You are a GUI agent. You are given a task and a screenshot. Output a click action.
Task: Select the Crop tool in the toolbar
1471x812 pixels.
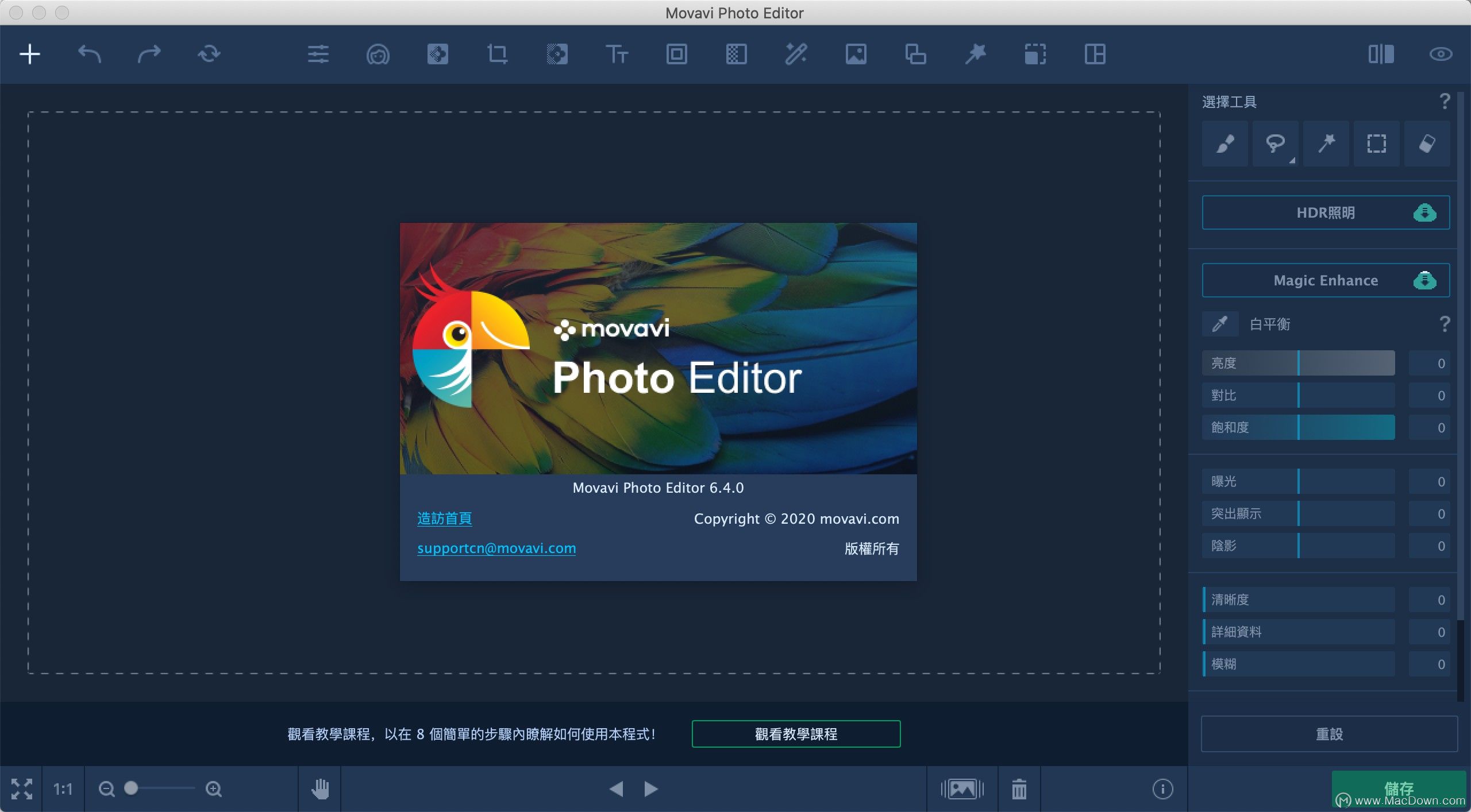click(x=498, y=55)
